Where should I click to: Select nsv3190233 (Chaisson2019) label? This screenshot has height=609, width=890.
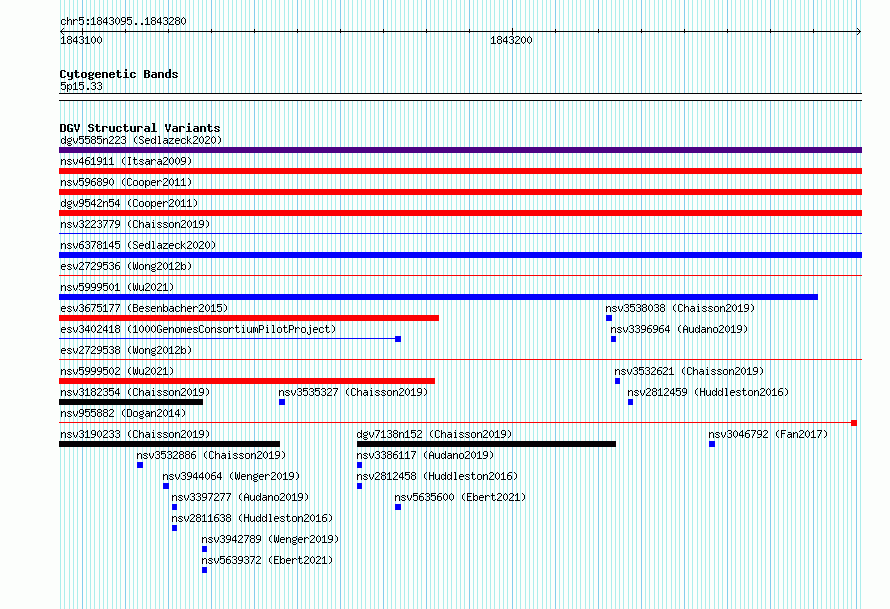tap(135, 434)
